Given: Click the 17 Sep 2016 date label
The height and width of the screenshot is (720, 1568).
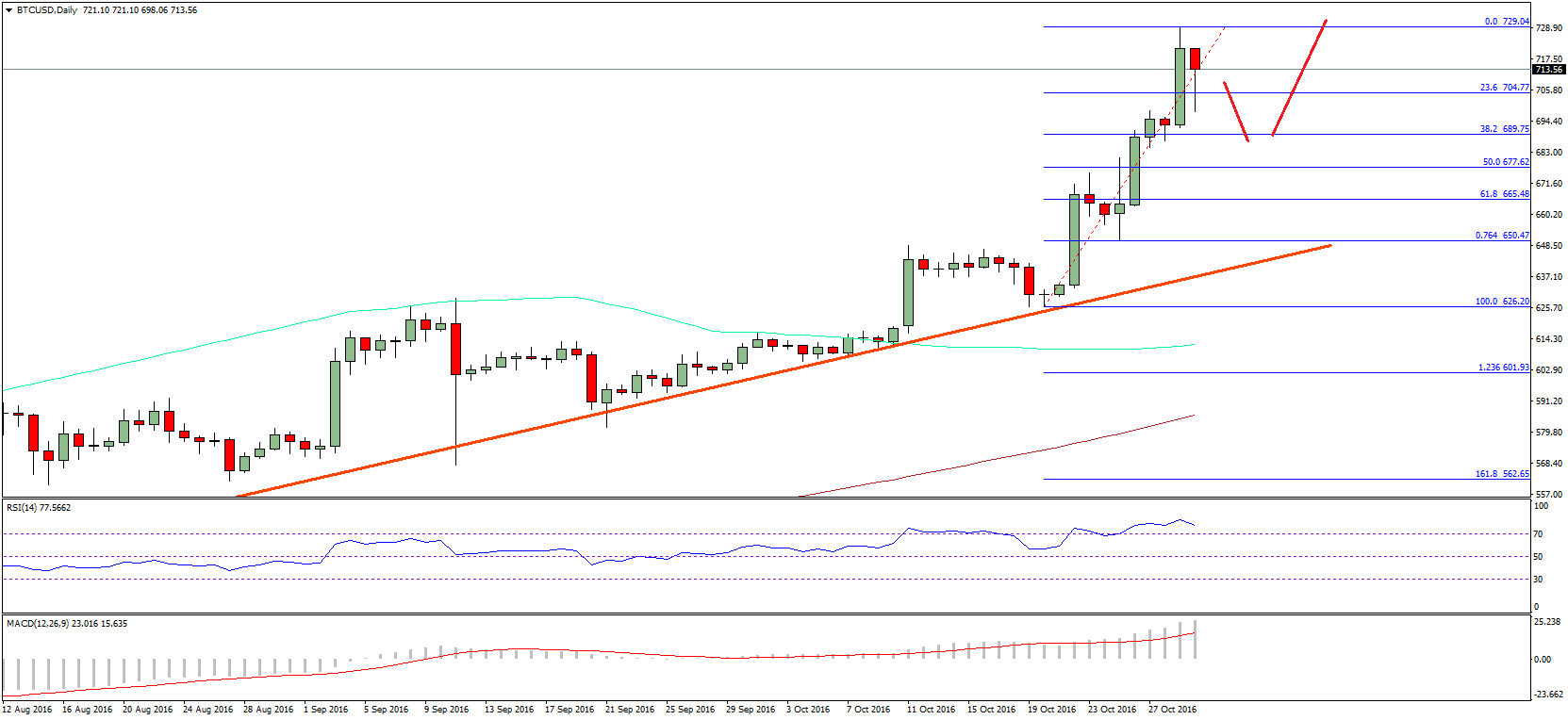Looking at the screenshot, I should [x=570, y=710].
